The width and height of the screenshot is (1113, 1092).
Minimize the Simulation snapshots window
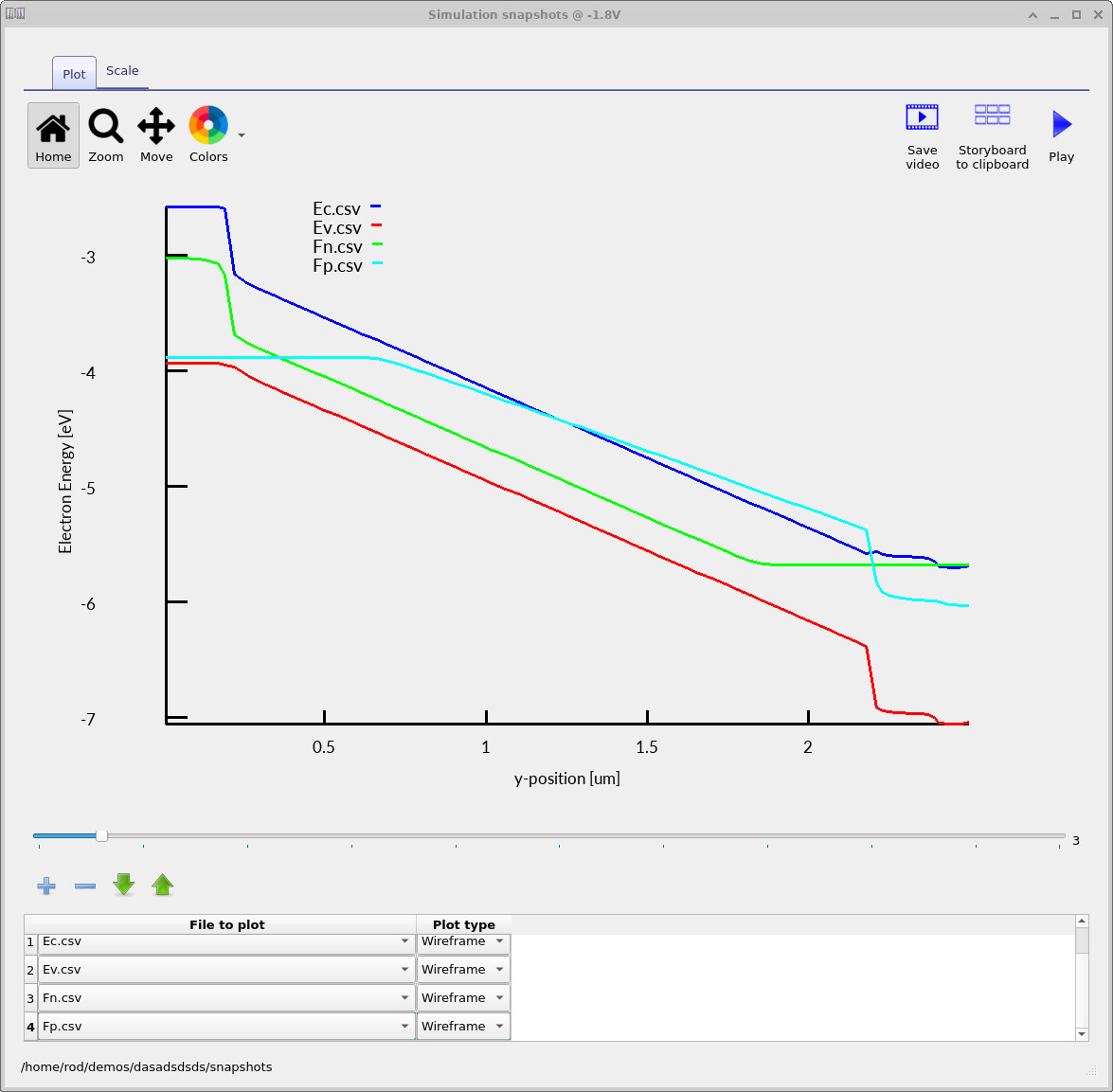(1055, 15)
